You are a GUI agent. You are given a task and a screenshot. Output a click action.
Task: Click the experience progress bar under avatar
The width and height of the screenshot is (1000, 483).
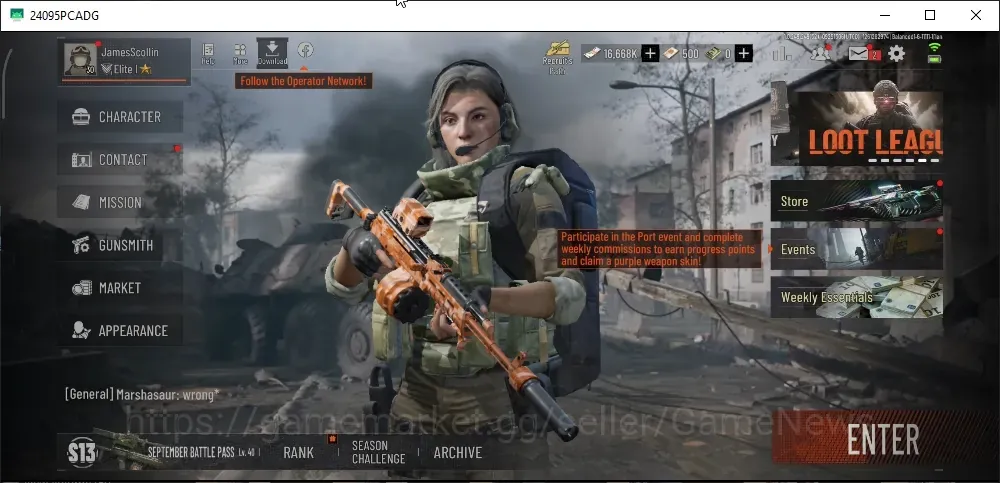(125, 81)
